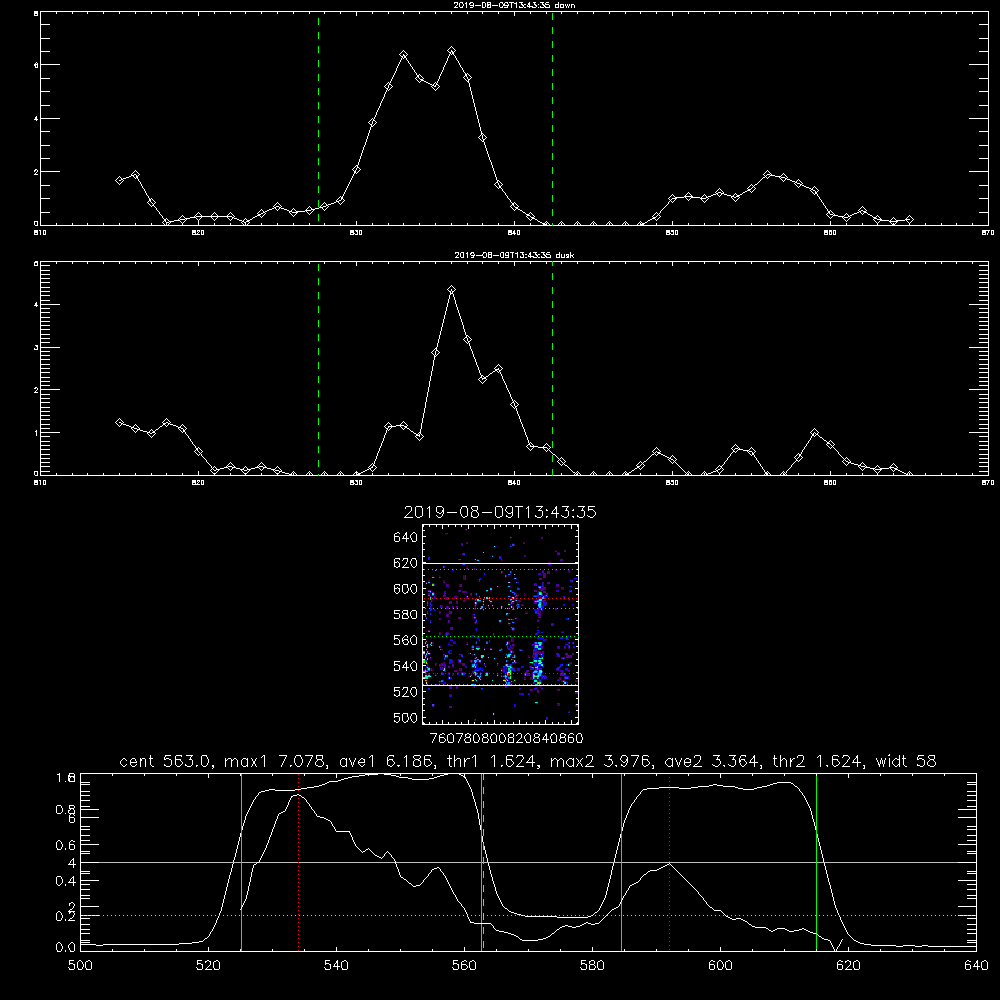Viewport: 1000px width, 1000px height.
Task: Click the 500 label on bottom plot x-axis
Action: (x=80, y=966)
